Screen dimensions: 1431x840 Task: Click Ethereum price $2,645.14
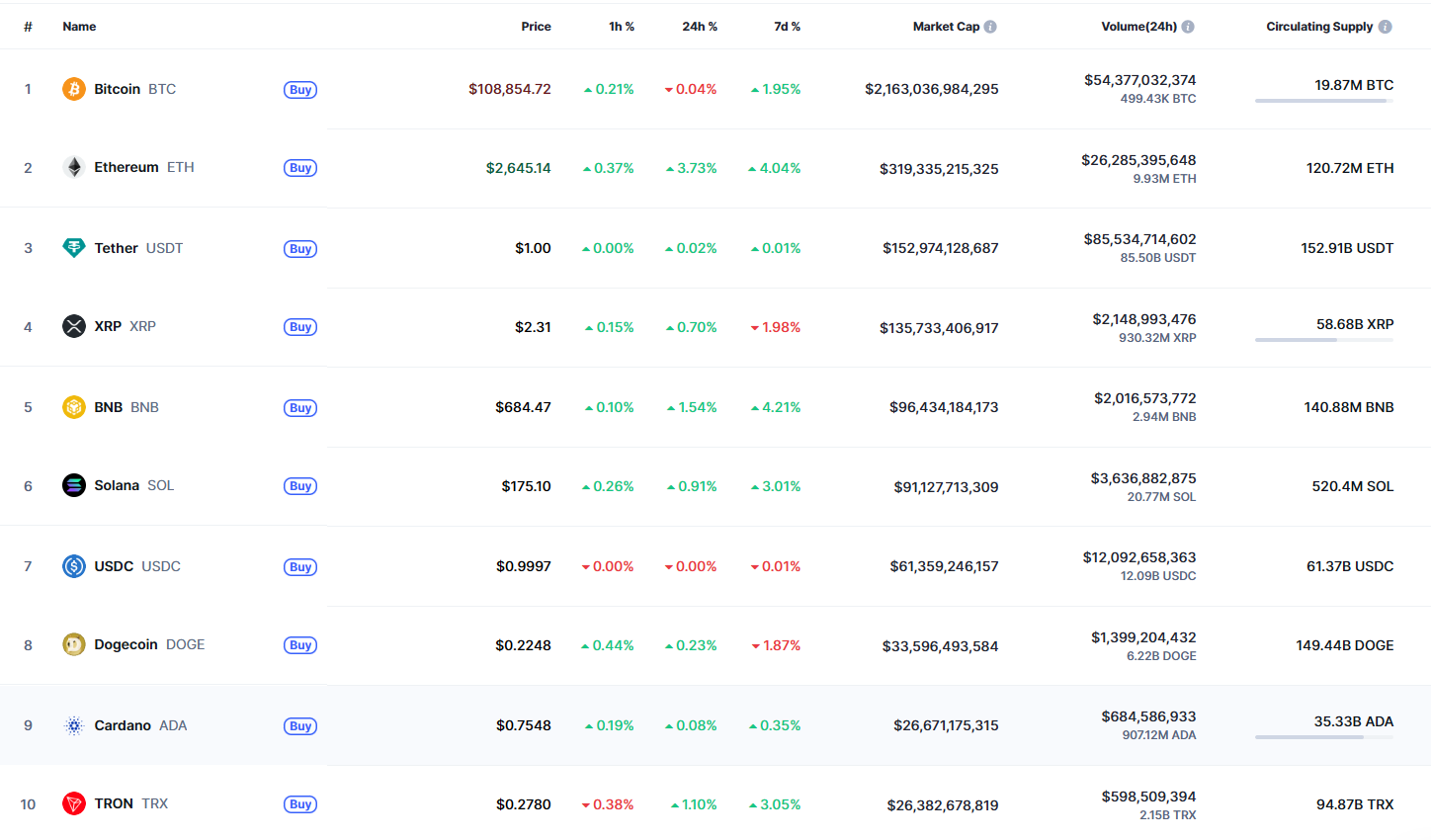click(x=518, y=168)
